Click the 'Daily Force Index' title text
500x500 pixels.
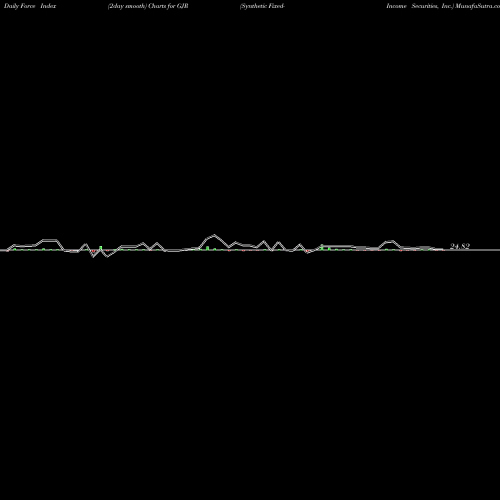30,6
